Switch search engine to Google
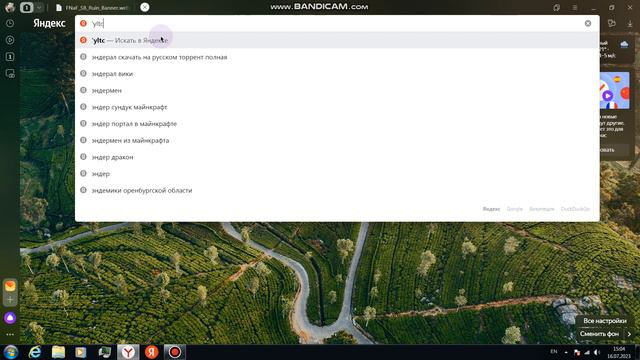Image resolution: width=640 pixels, height=360 pixels. [514, 209]
